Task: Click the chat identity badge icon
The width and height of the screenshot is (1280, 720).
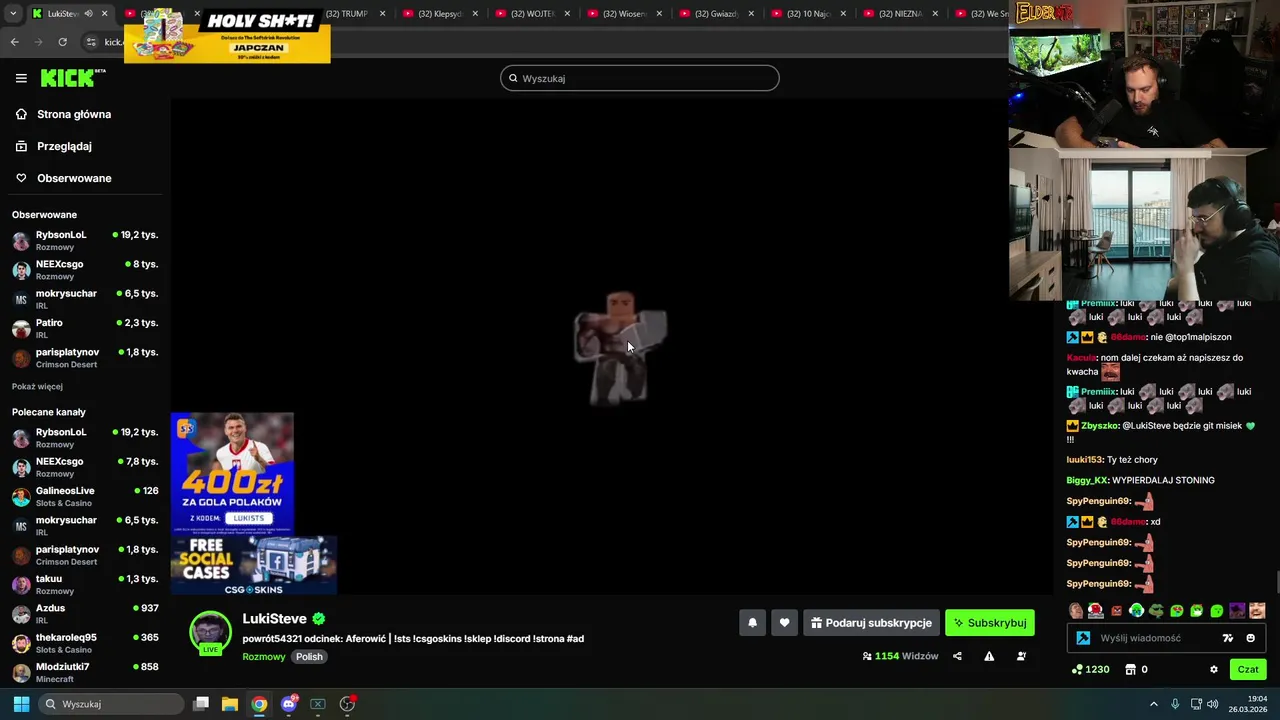Action: 1083,638
